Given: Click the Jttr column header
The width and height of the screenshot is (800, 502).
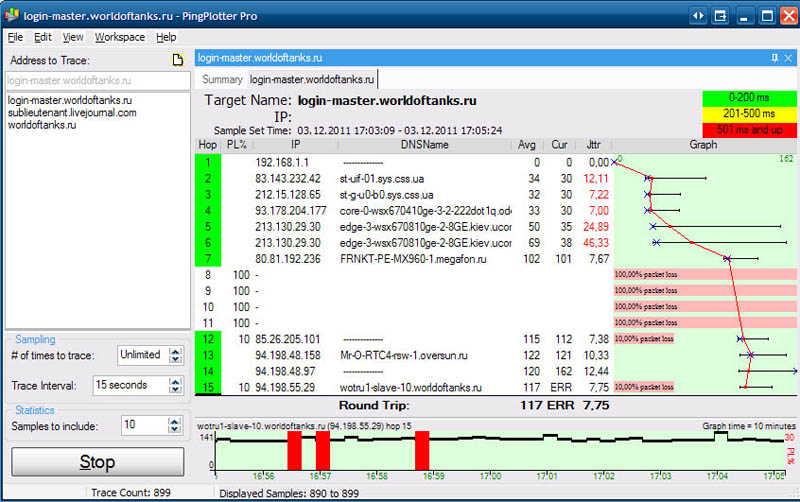Looking at the screenshot, I should coord(593,145).
